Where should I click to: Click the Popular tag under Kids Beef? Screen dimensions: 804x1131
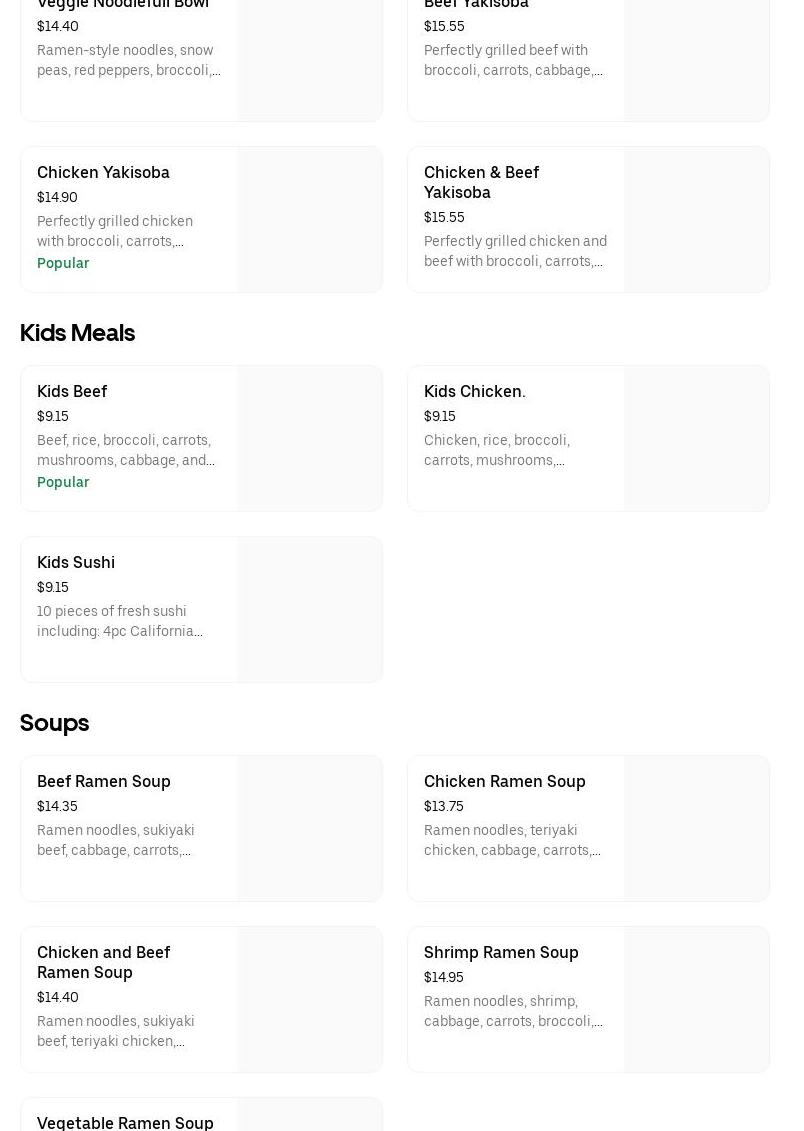[63, 482]
